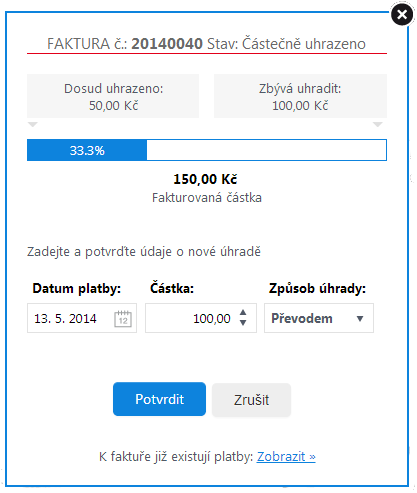
Task: Focus the Částka amount input field
Action: pos(201,318)
